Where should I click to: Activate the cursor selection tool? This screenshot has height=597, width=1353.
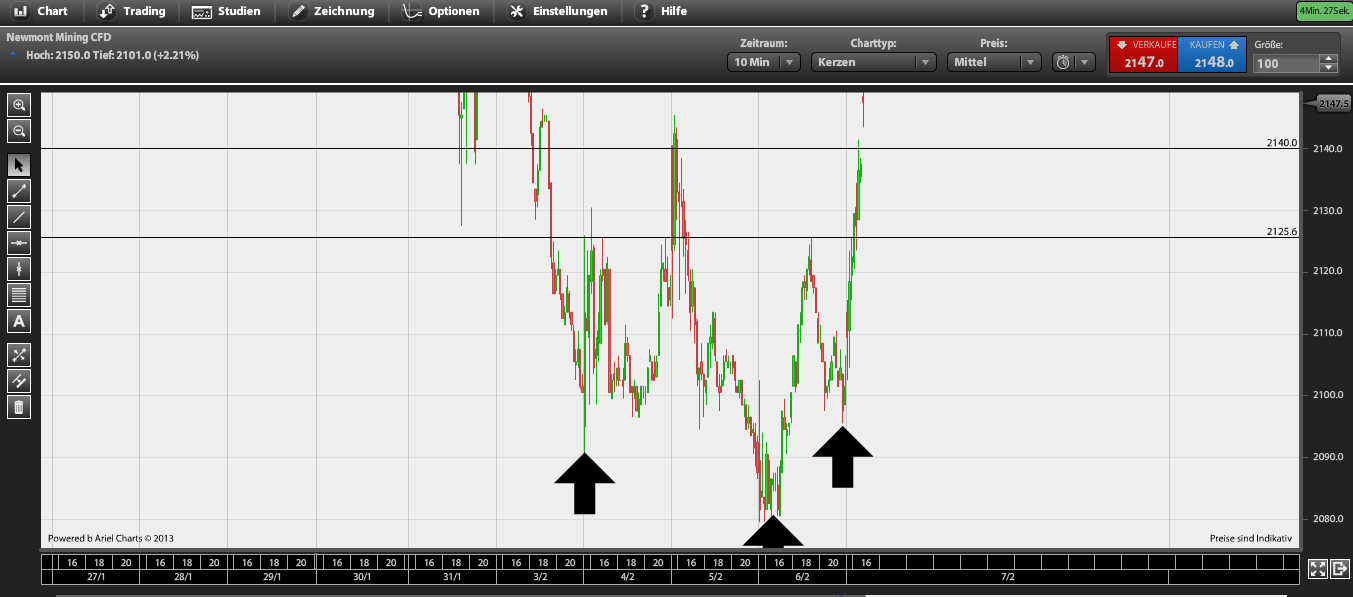[18, 164]
